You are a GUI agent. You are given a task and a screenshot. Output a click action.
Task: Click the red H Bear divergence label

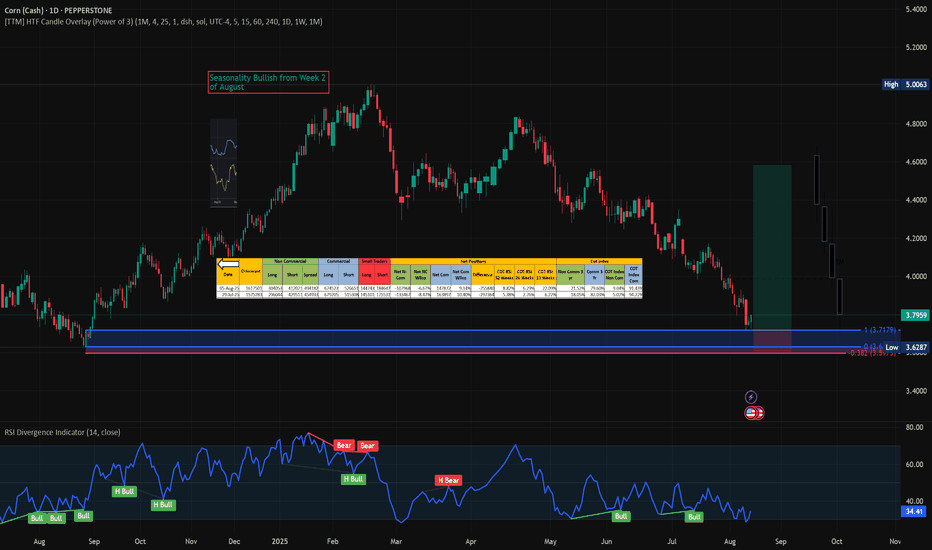(446, 480)
